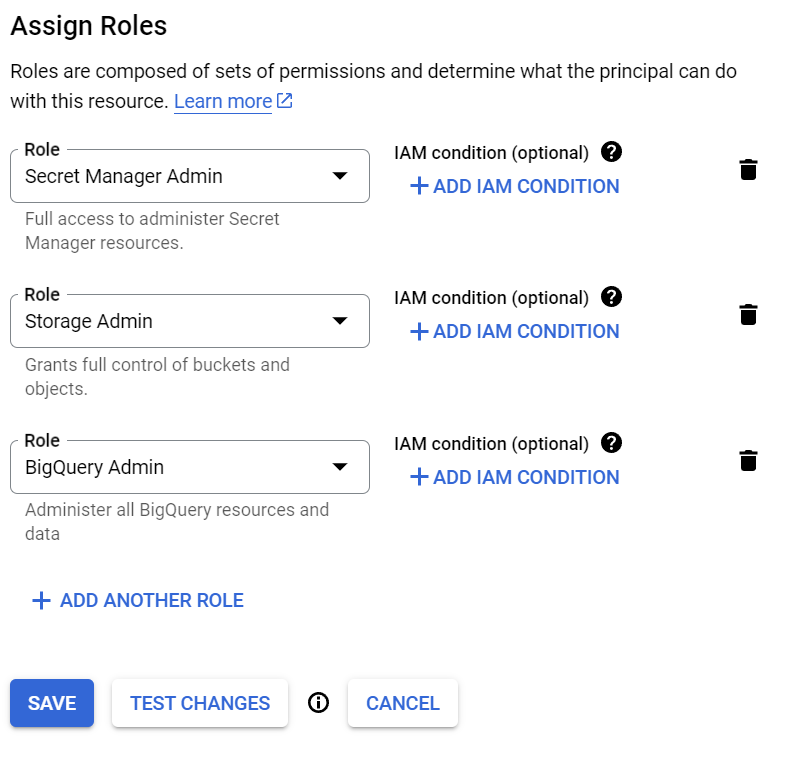Click the Test Changes button

200,703
